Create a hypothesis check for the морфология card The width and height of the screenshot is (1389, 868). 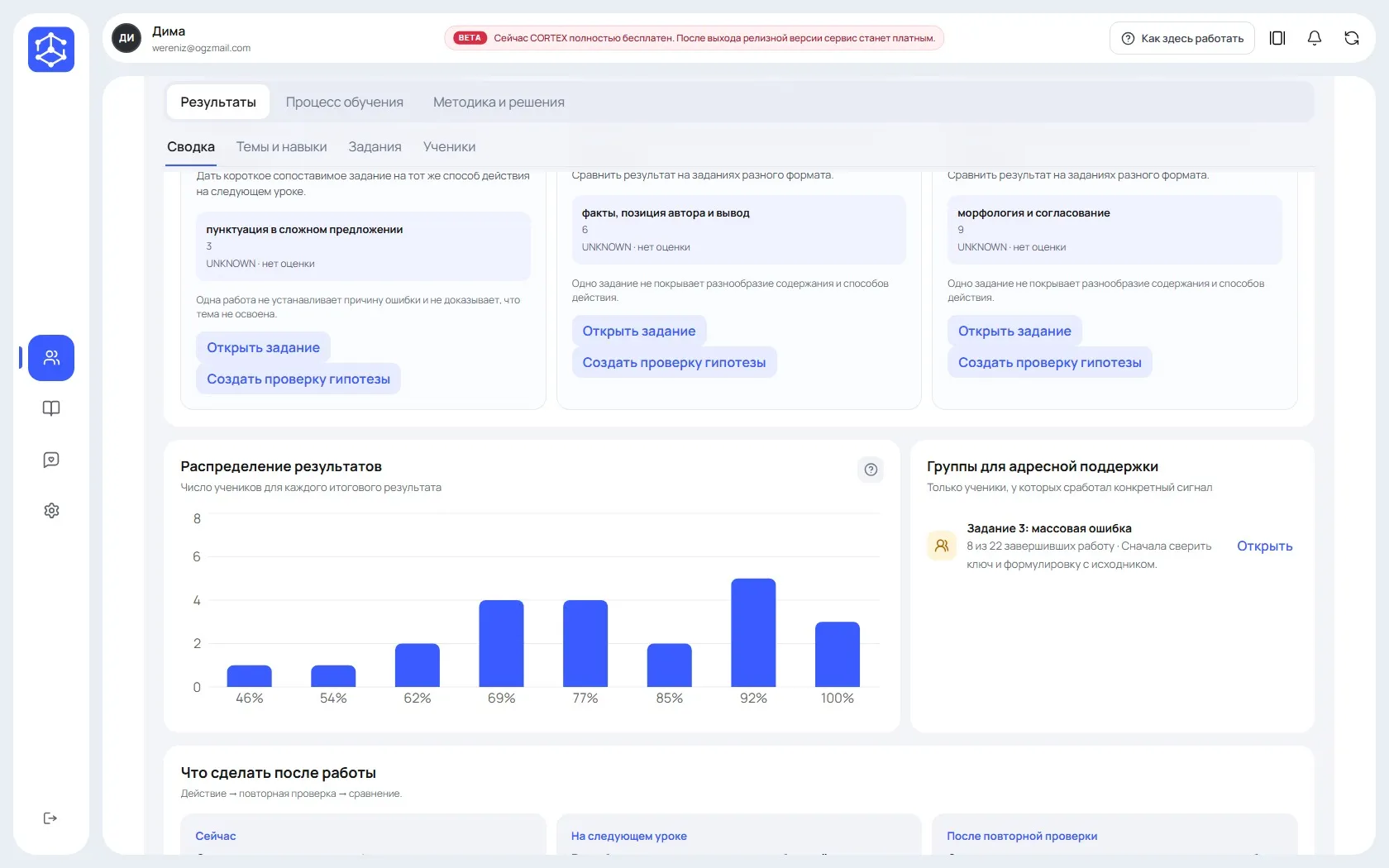pyautogui.click(x=1050, y=362)
